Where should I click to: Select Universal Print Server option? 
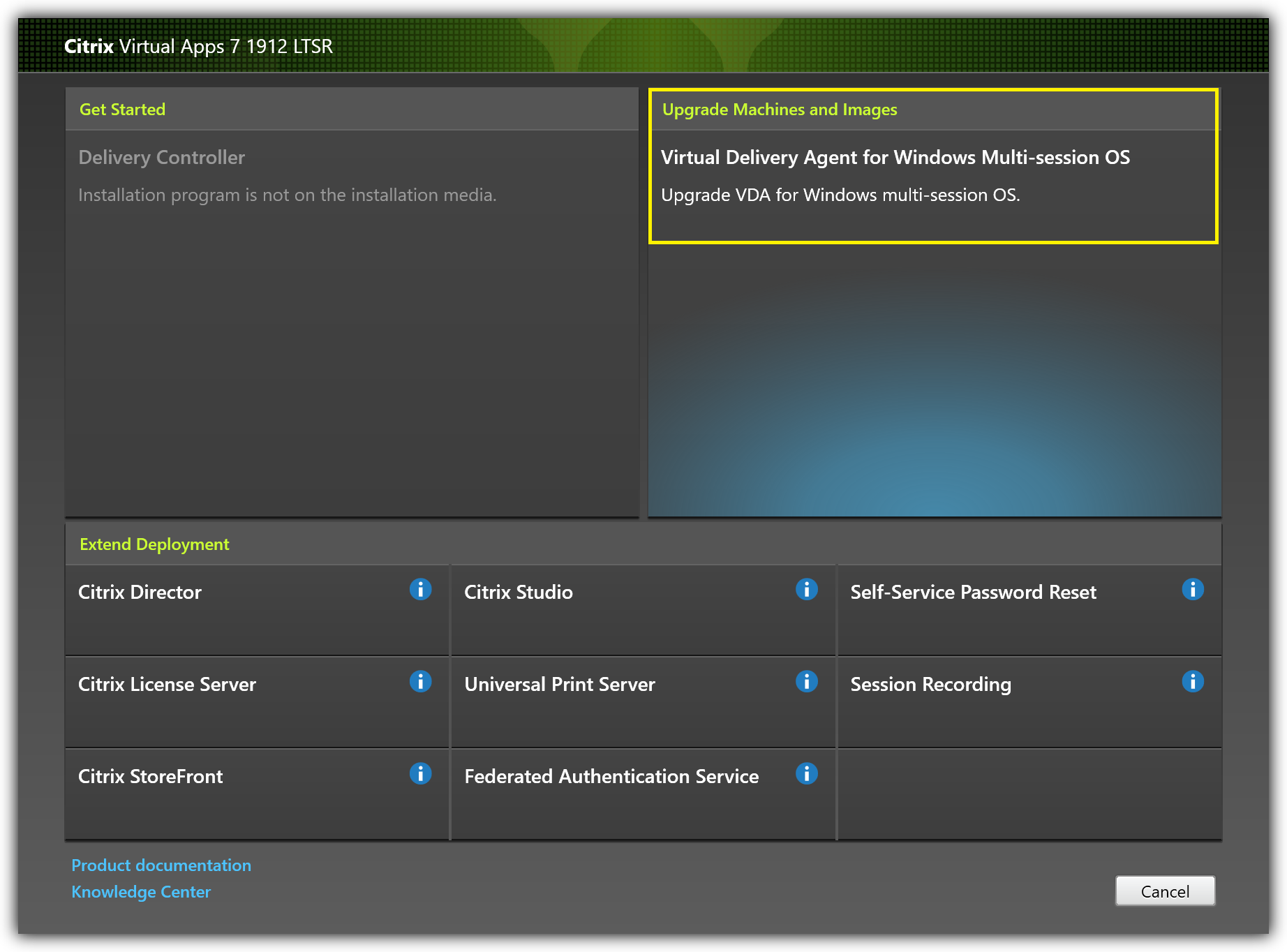point(559,685)
